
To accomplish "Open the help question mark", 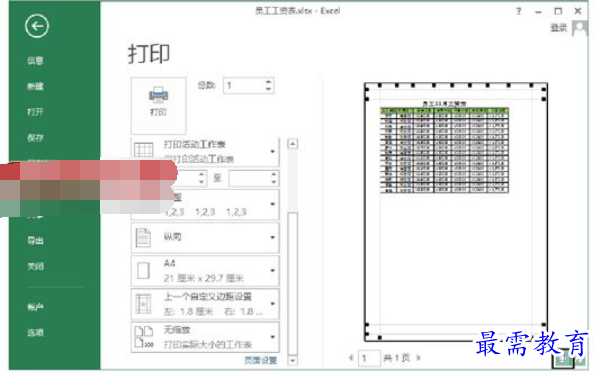I will coord(519,11).
